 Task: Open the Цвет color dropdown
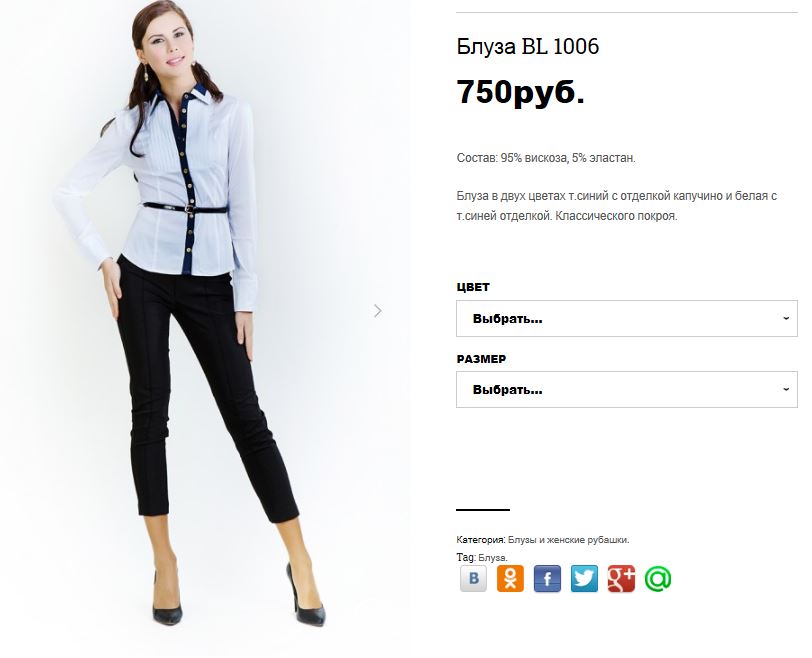pos(627,318)
